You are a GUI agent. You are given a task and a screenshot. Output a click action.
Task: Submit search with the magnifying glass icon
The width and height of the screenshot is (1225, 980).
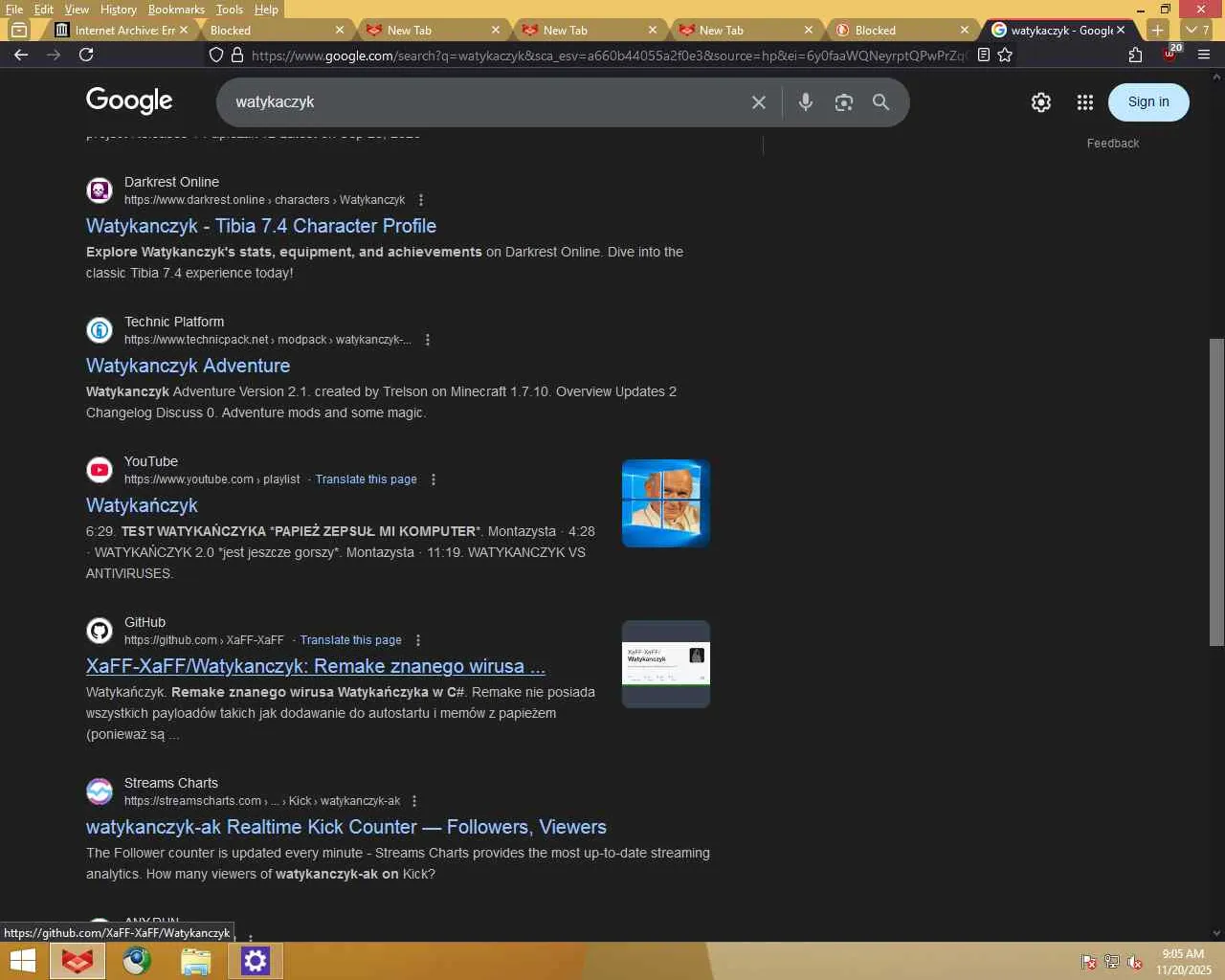point(881,102)
